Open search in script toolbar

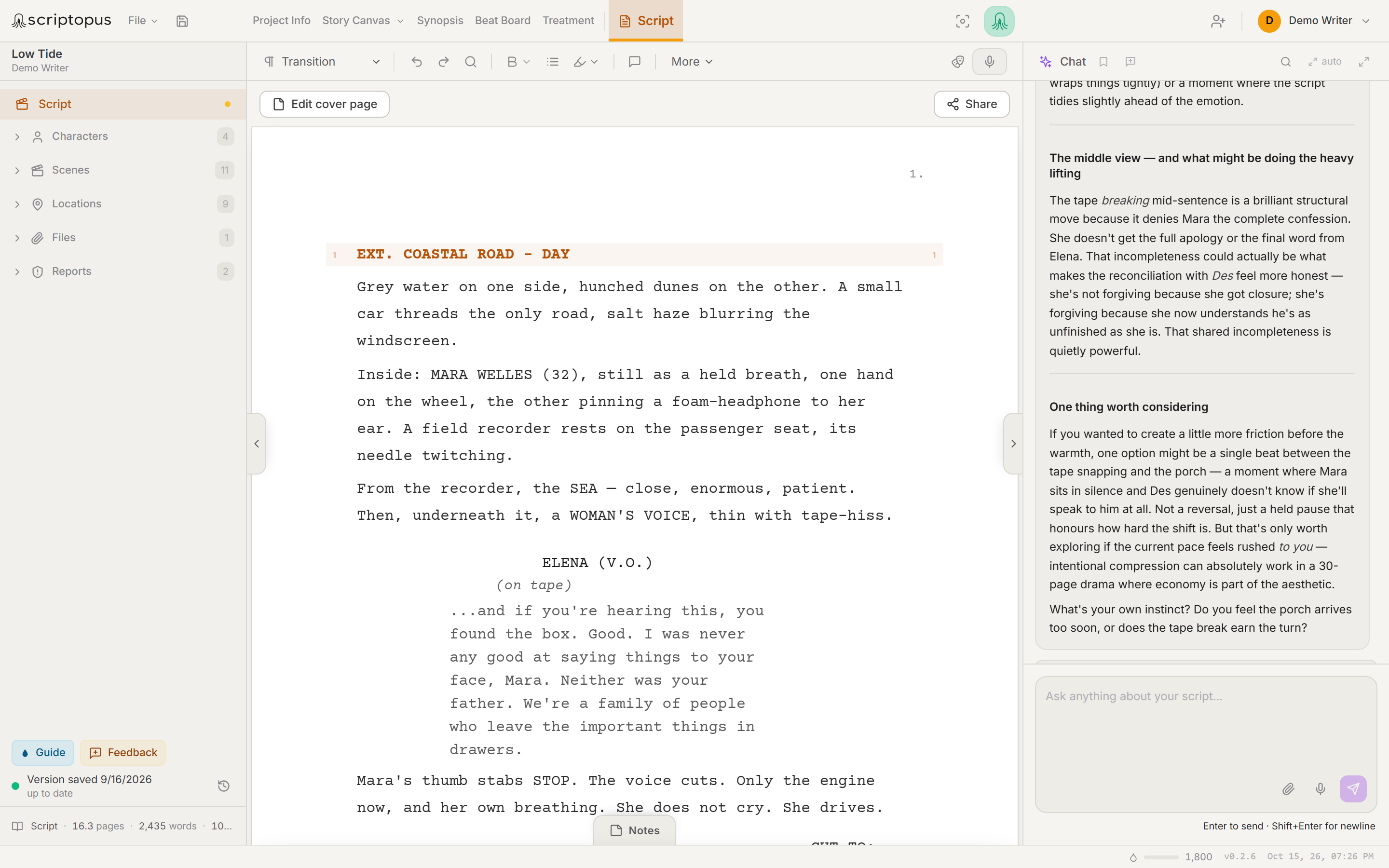[x=471, y=61]
